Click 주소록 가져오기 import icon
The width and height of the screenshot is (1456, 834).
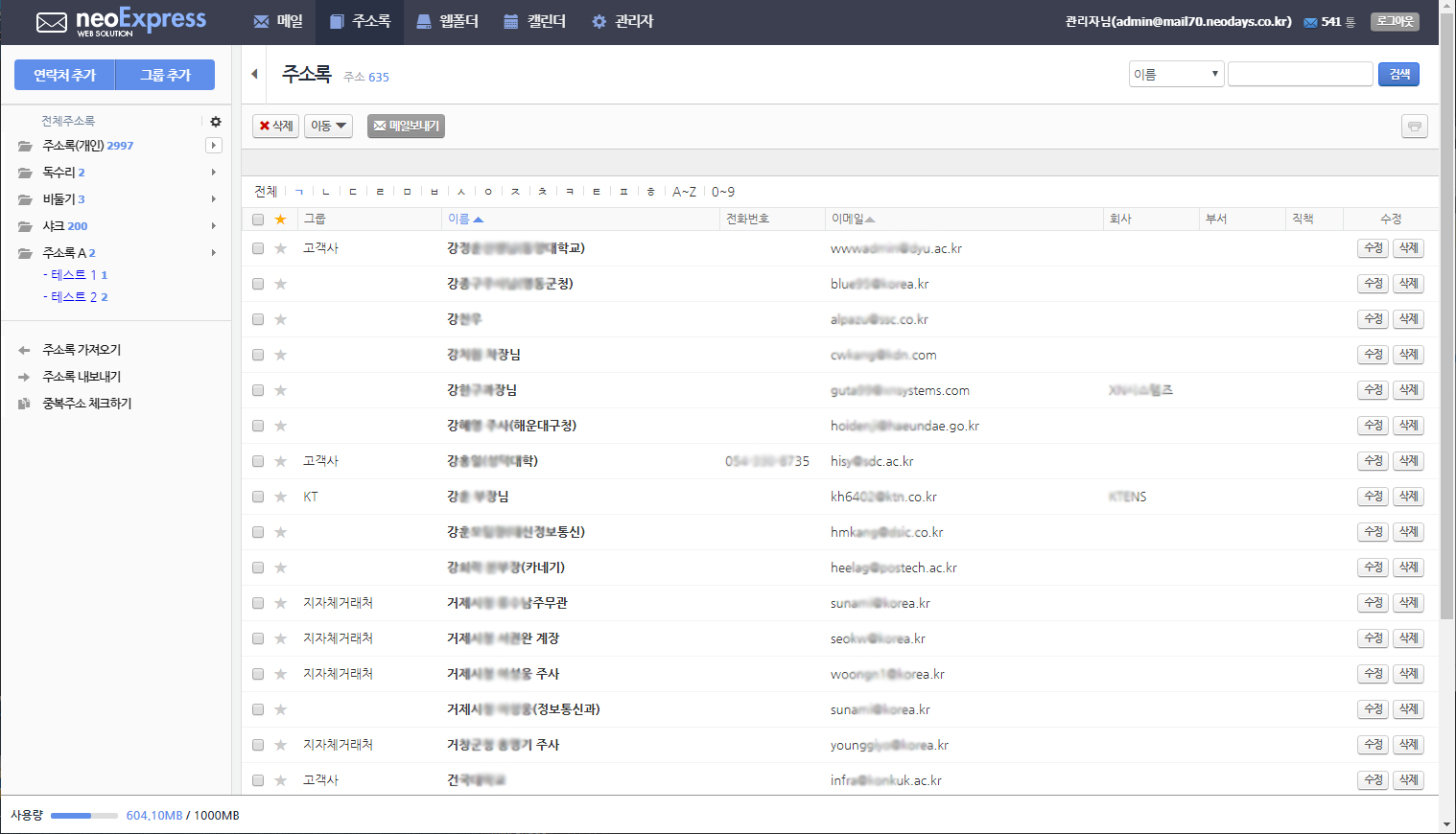(25, 350)
